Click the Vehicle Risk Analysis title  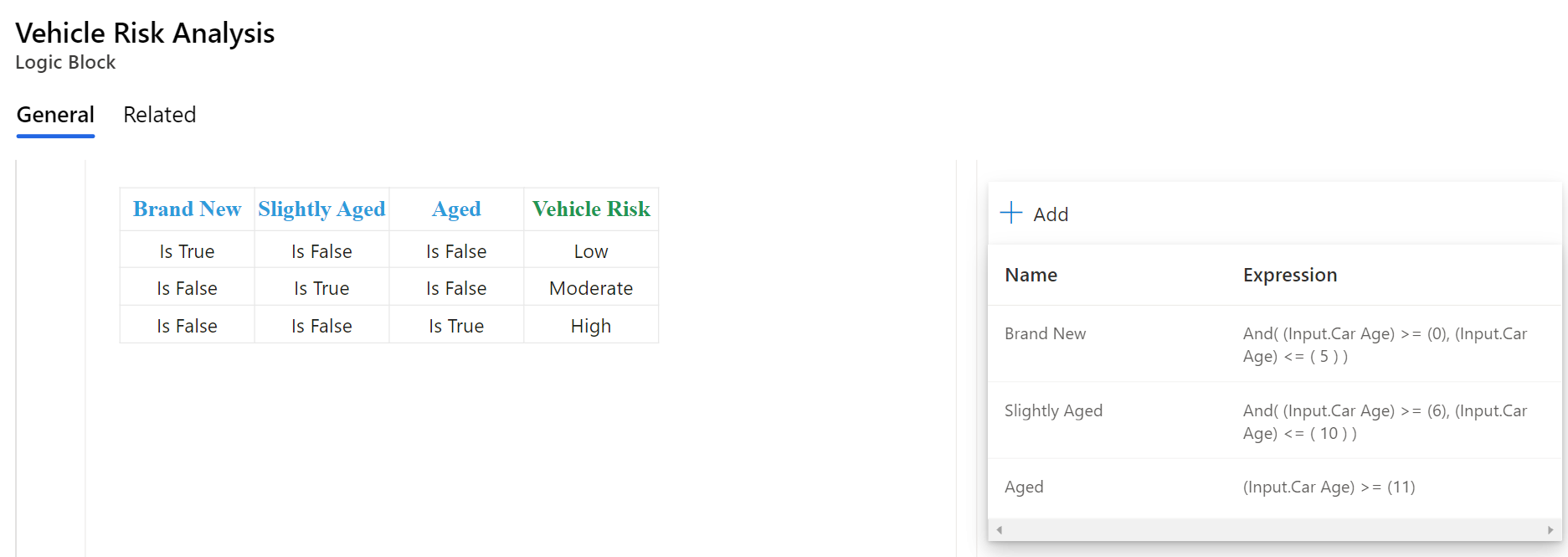pyautogui.click(x=144, y=33)
